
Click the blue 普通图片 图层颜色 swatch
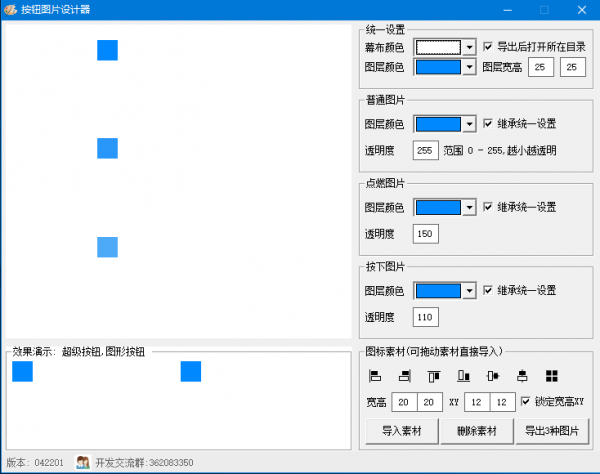[x=438, y=124]
